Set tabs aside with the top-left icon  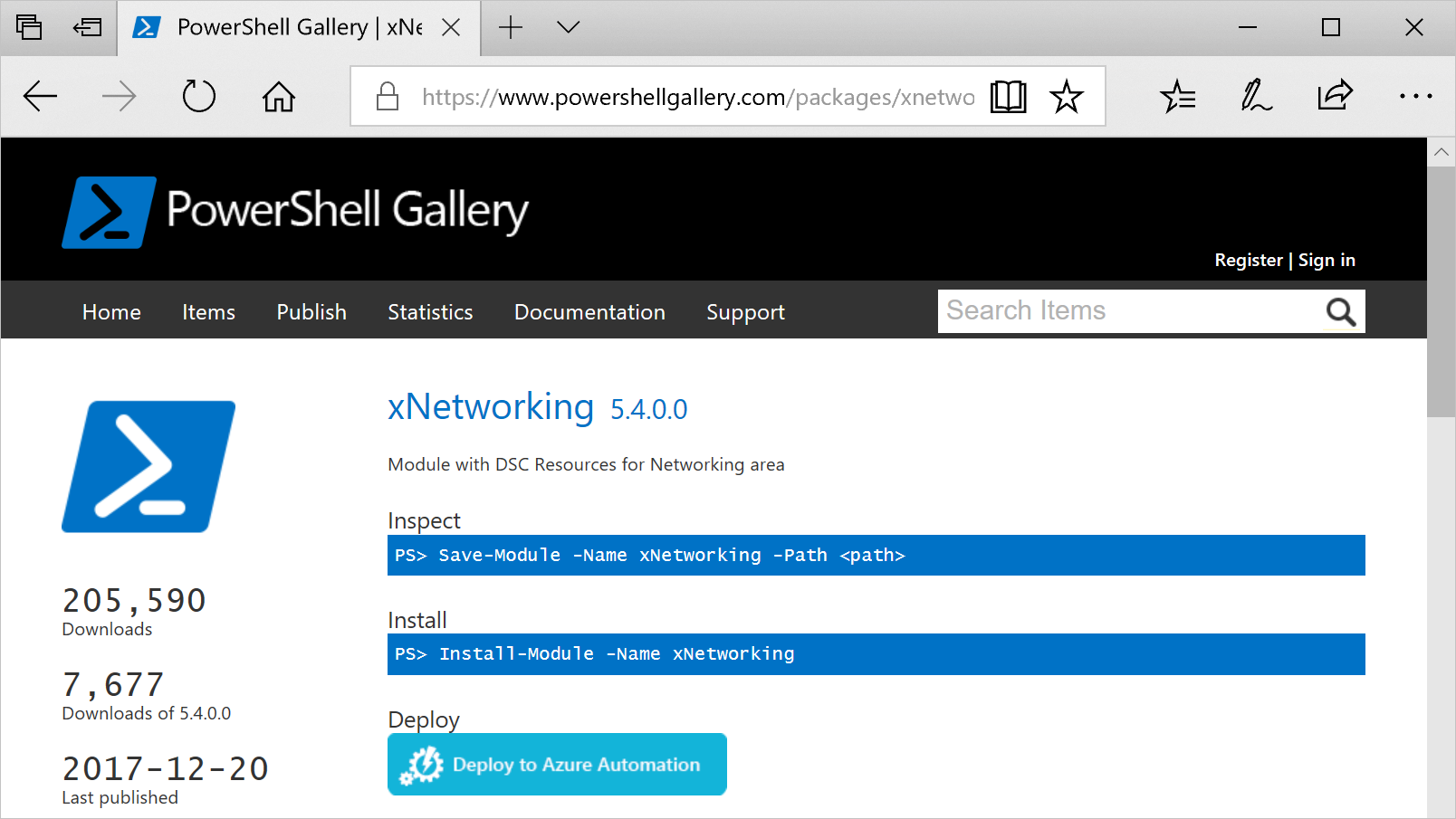coord(30,27)
